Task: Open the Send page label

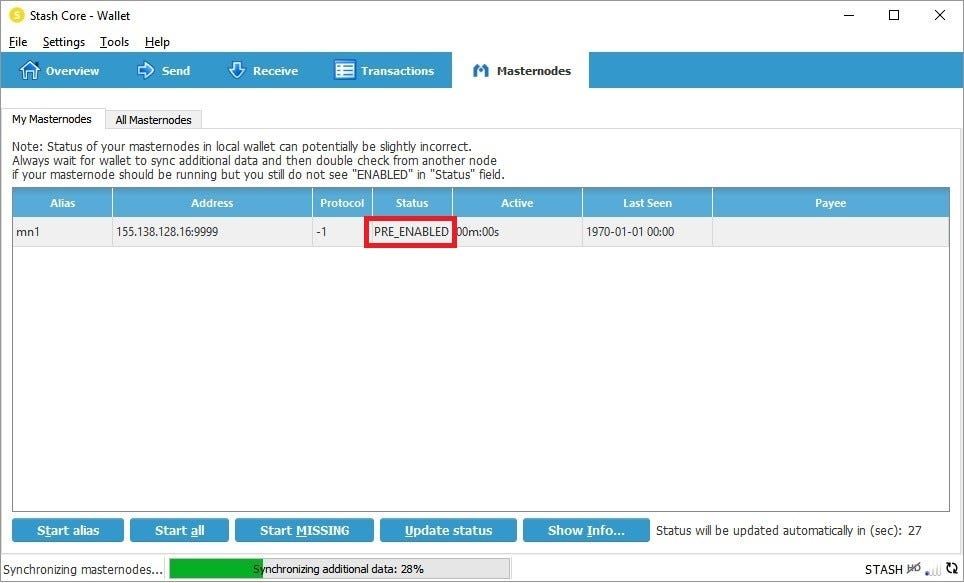Action: (x=176, y=71)
